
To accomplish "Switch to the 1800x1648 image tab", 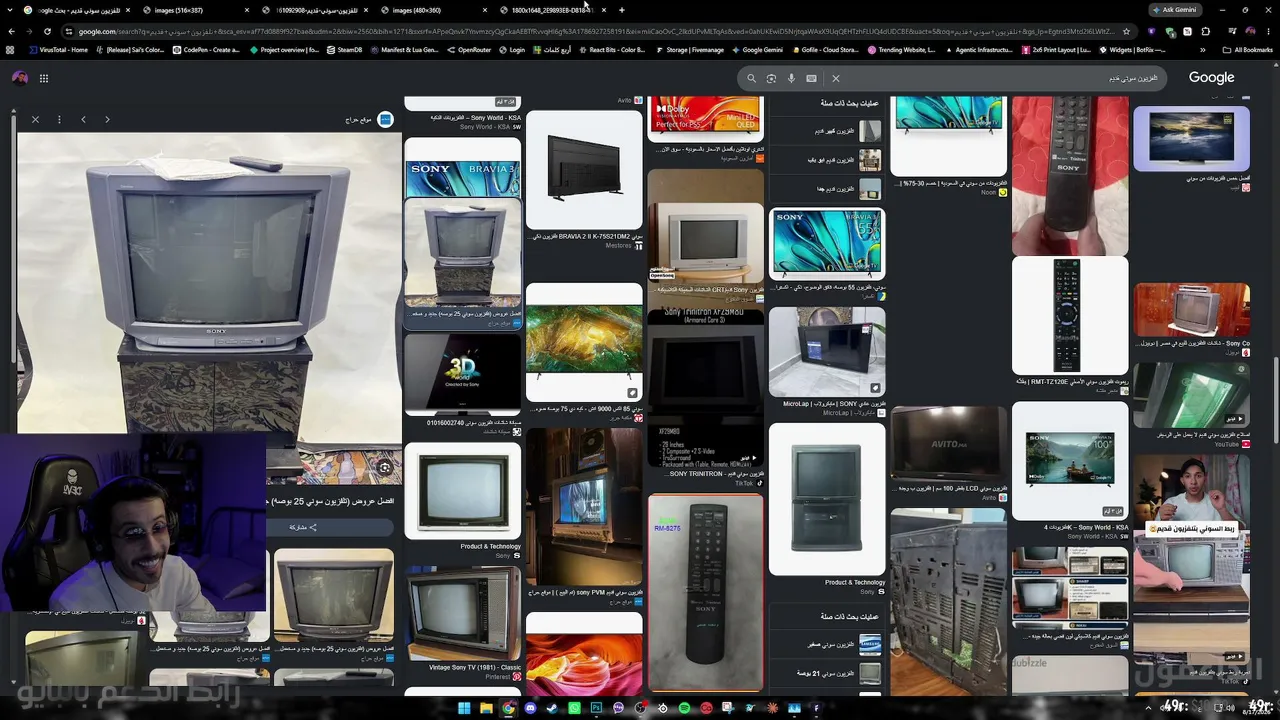I will click(x=552, y=10).
